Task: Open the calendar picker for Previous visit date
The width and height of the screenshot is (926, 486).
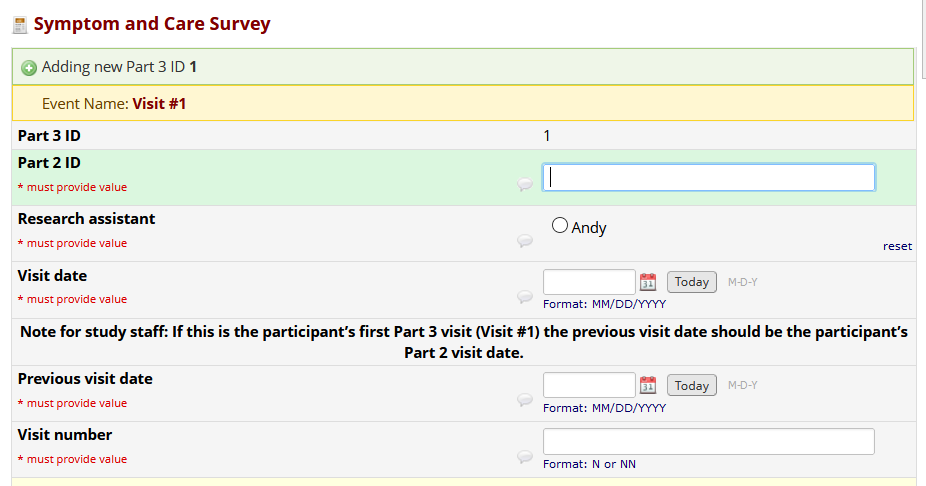Action: tap(648, 386)
